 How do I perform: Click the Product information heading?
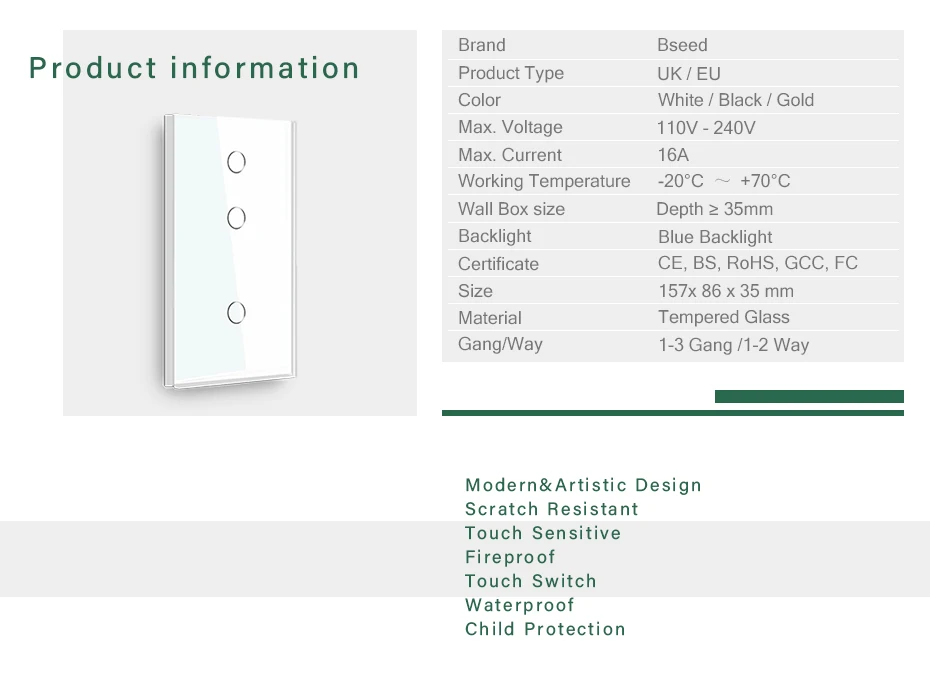click(195, 68)
